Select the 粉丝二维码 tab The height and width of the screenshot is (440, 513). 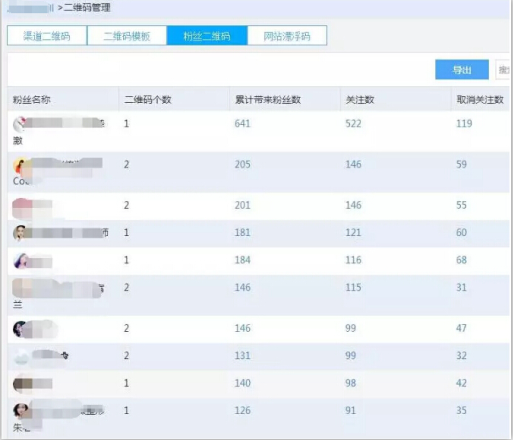click(x=207, y=36)
